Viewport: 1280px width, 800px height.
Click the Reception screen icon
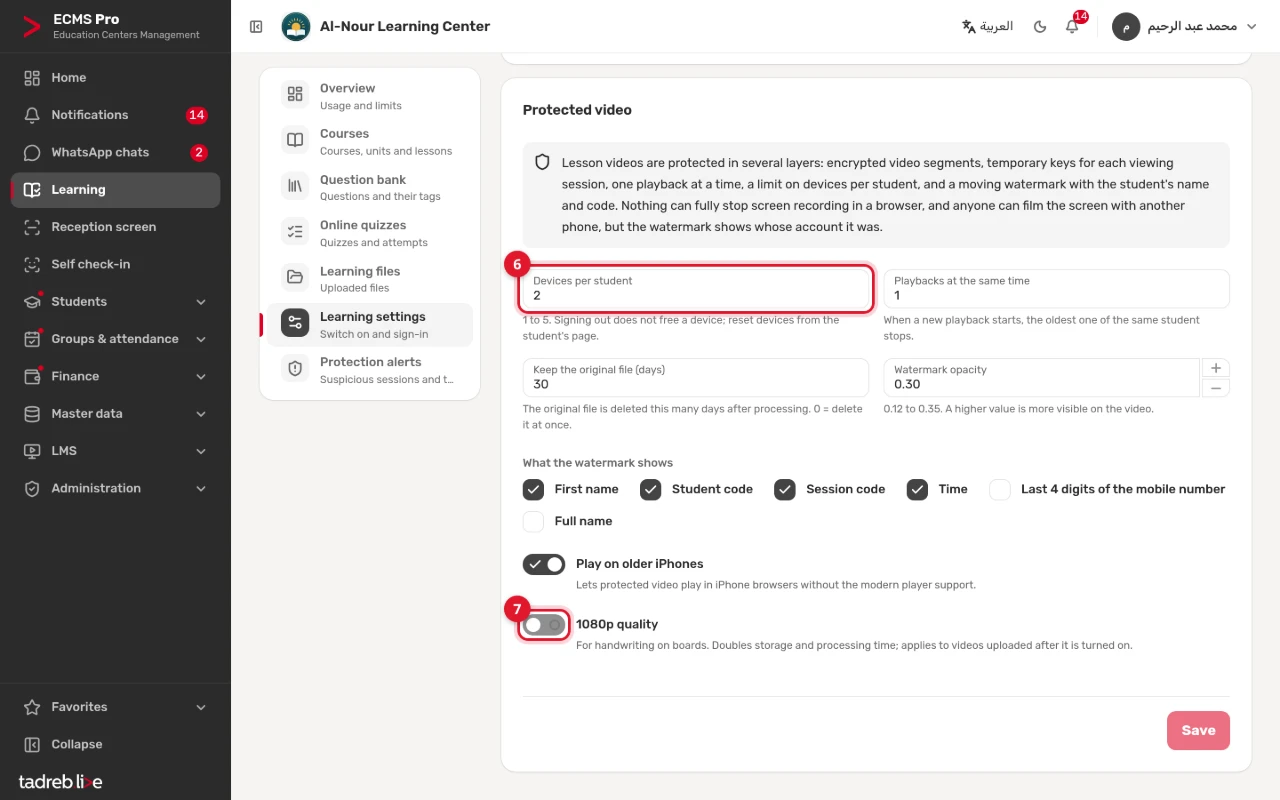pyautogui.click(x=32, y=227)
